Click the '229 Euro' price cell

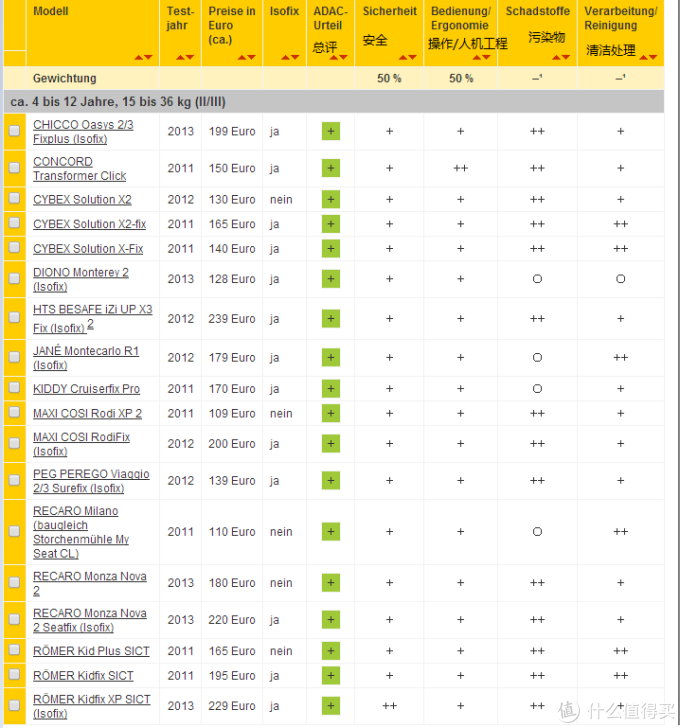point(232,706)
